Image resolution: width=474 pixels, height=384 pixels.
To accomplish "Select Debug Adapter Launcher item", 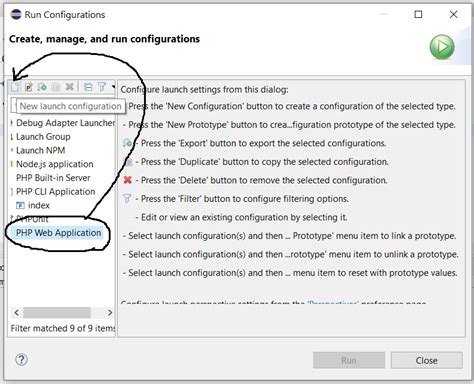I will pos(65,123).
